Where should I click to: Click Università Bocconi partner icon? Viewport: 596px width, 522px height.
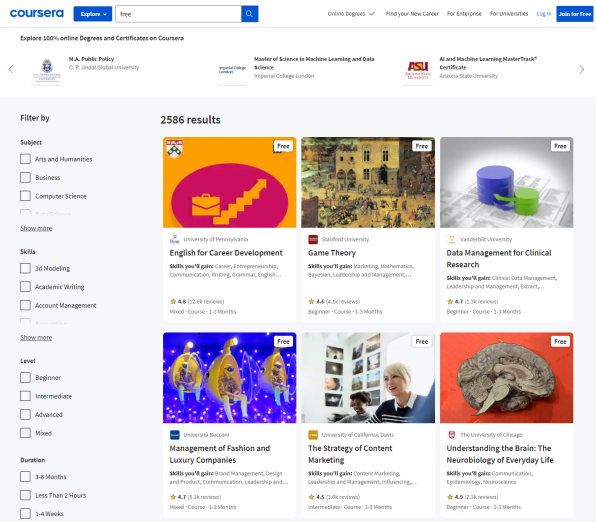click(174, 435)
